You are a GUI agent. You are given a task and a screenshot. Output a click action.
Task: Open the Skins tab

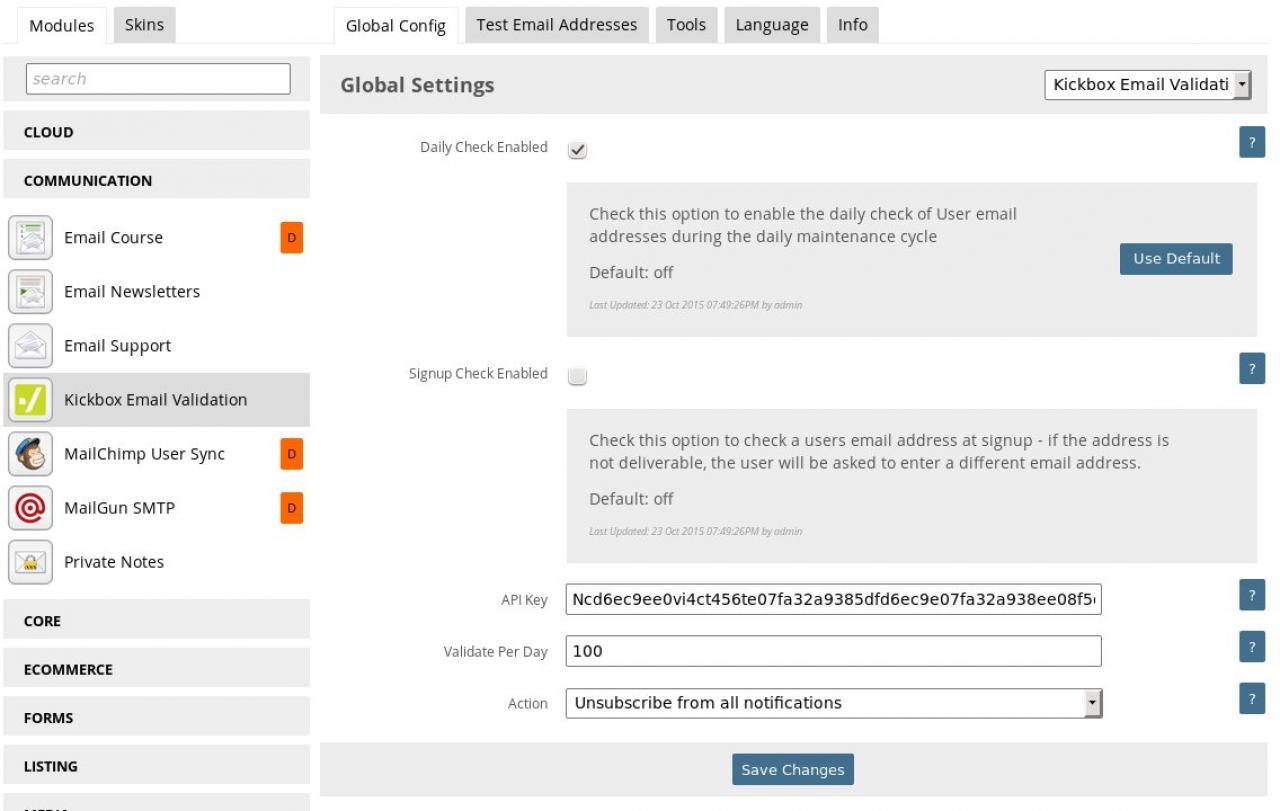tap(144, 25)
